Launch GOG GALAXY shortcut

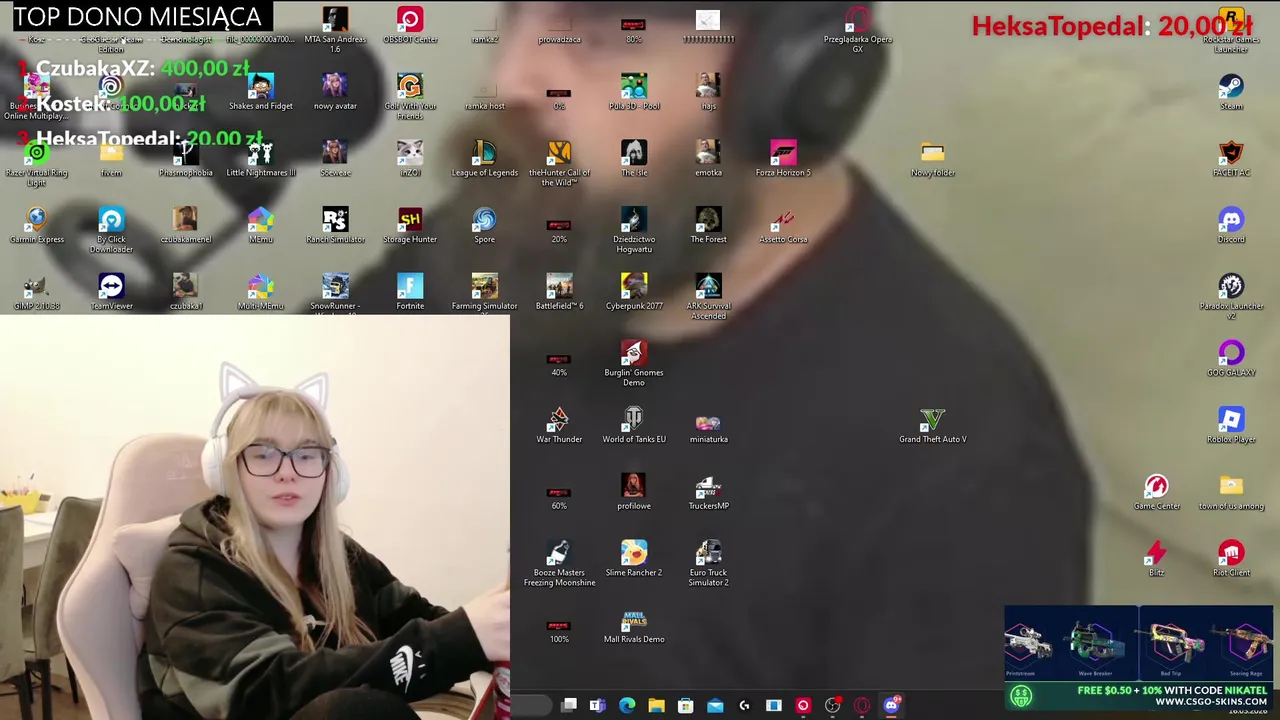point(1231,358)
